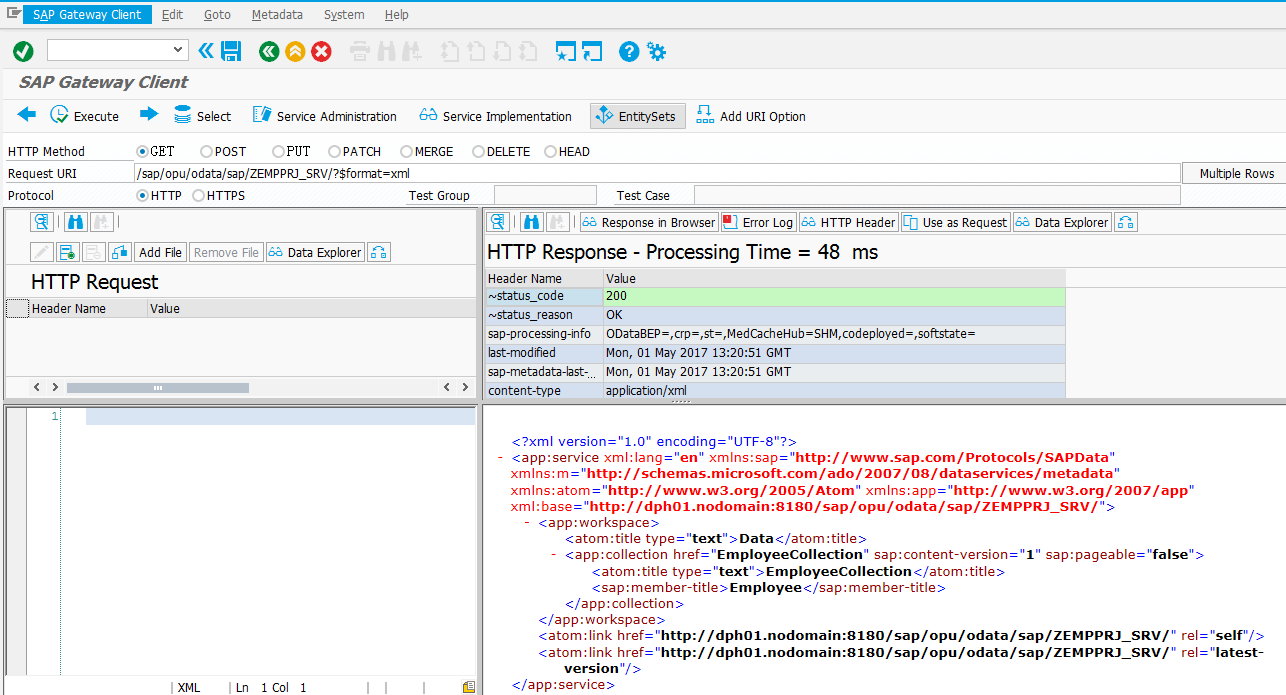The width and height of the screenshot is (1286, 695).
Task: Open Data Explorer in HTTP Response pane
Action: click(x=1061, y=222)
